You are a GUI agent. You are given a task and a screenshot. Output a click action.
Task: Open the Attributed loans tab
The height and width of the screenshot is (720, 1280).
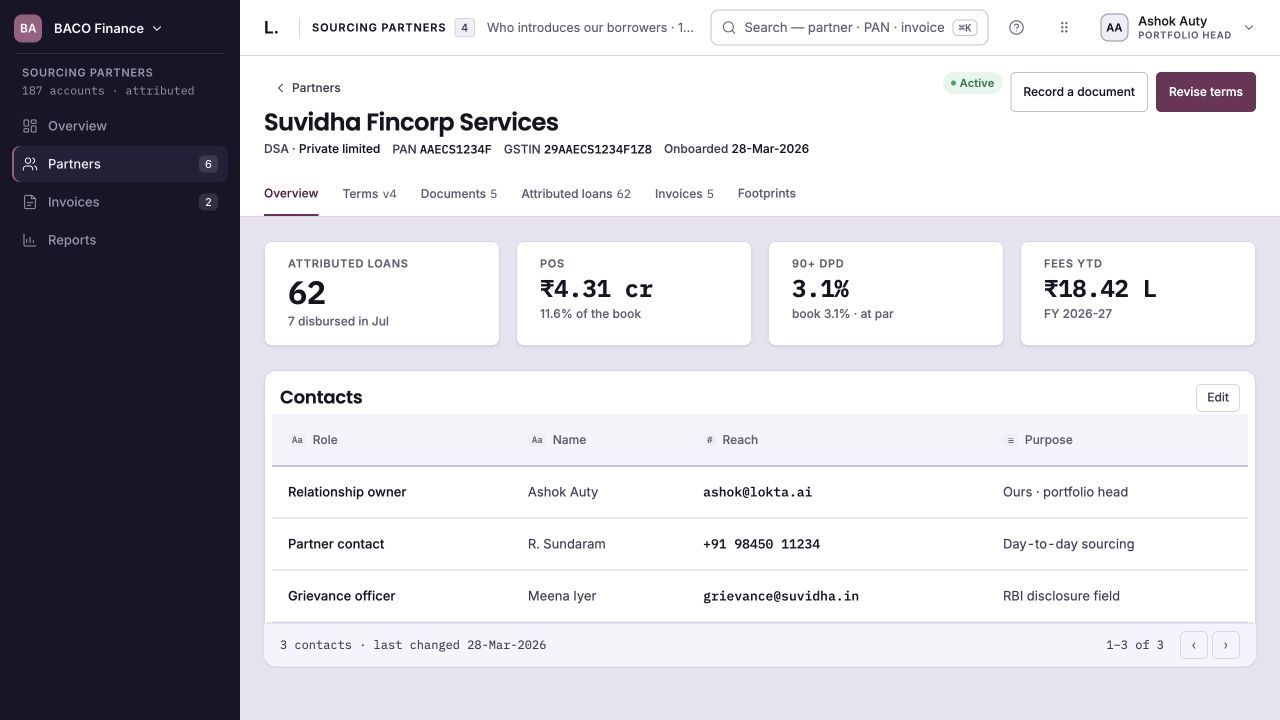click(576, 194)
